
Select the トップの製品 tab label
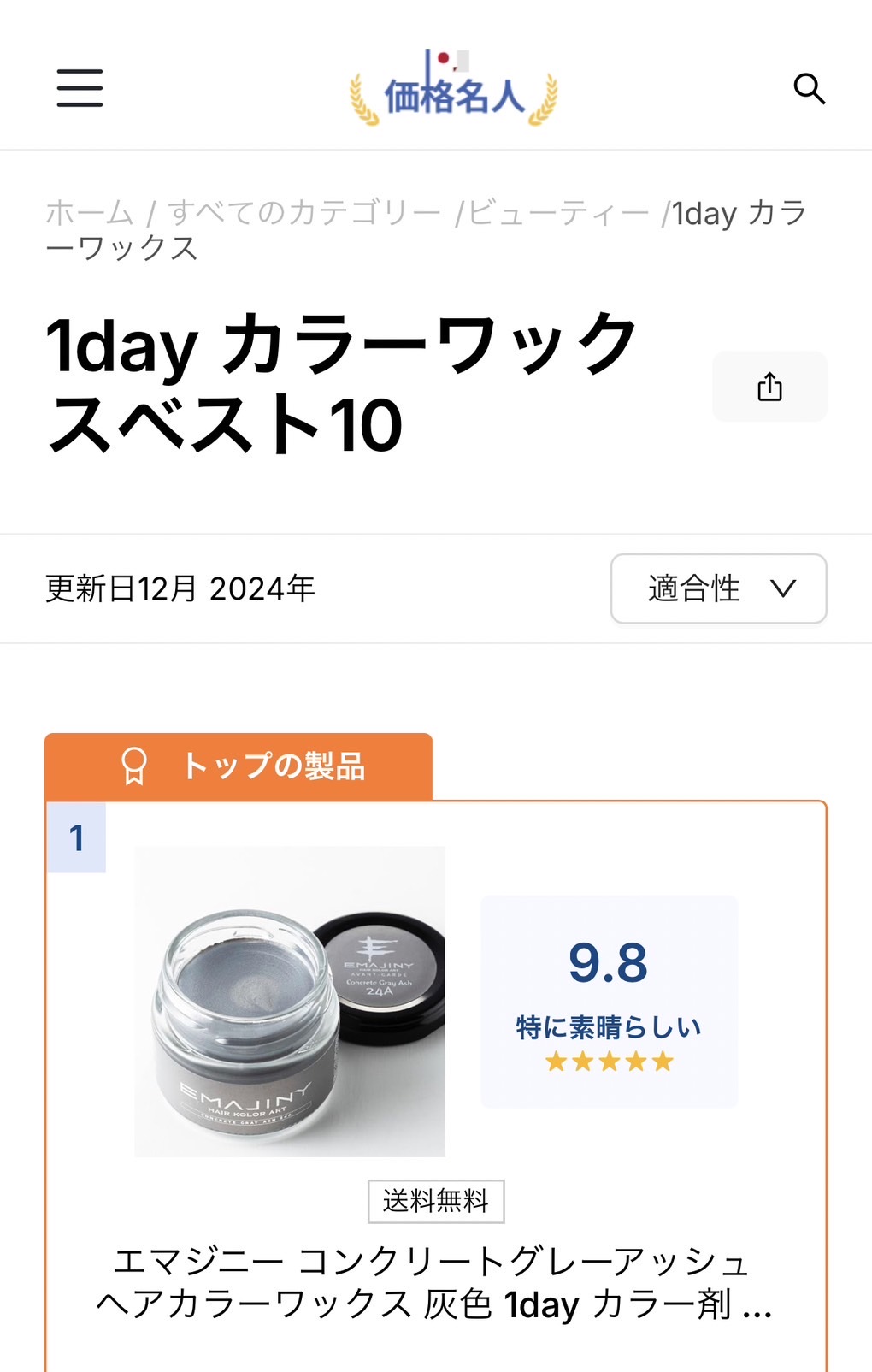pyautogui.click(x=274, y=766)
